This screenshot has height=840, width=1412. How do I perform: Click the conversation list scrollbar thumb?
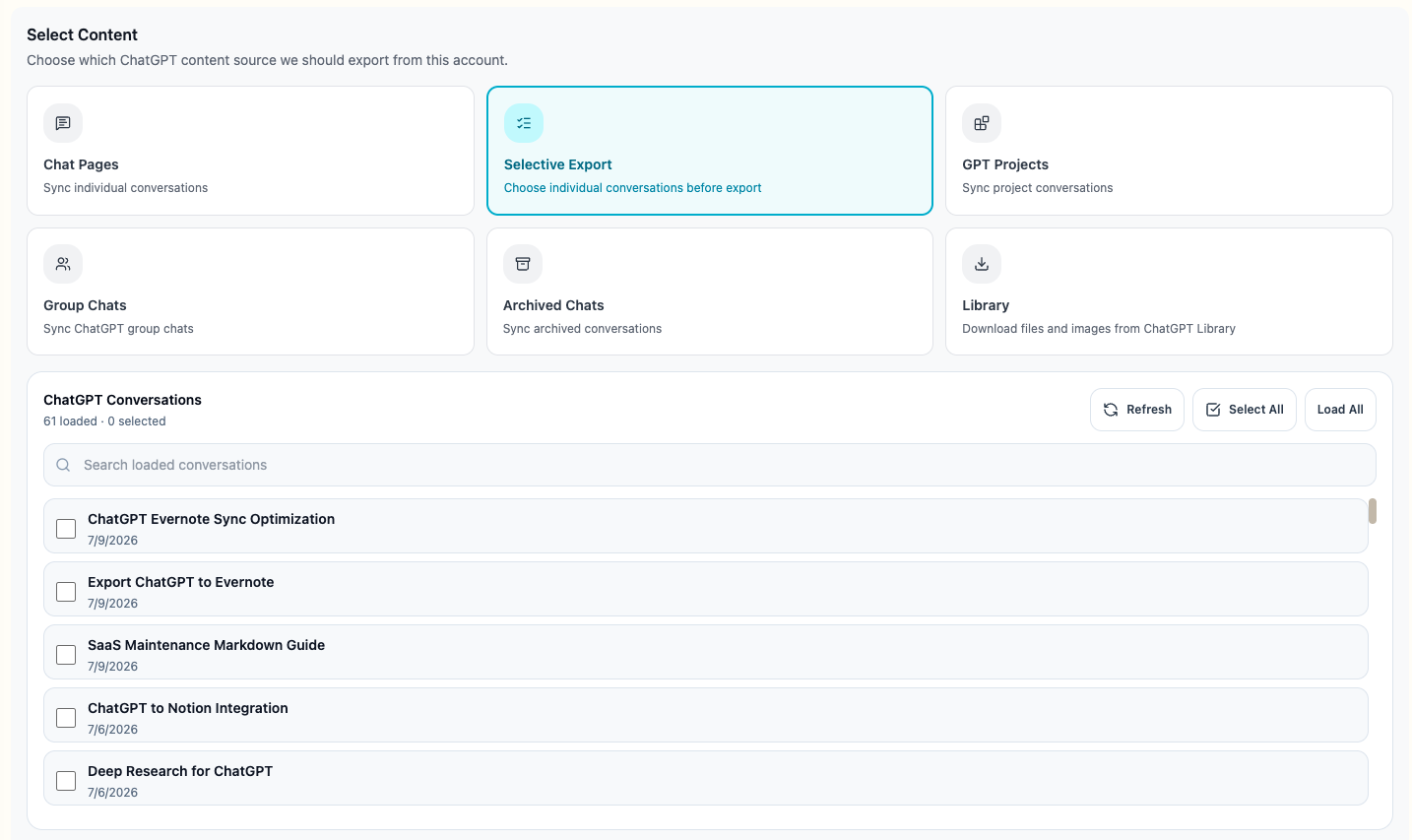point(1373,511)
